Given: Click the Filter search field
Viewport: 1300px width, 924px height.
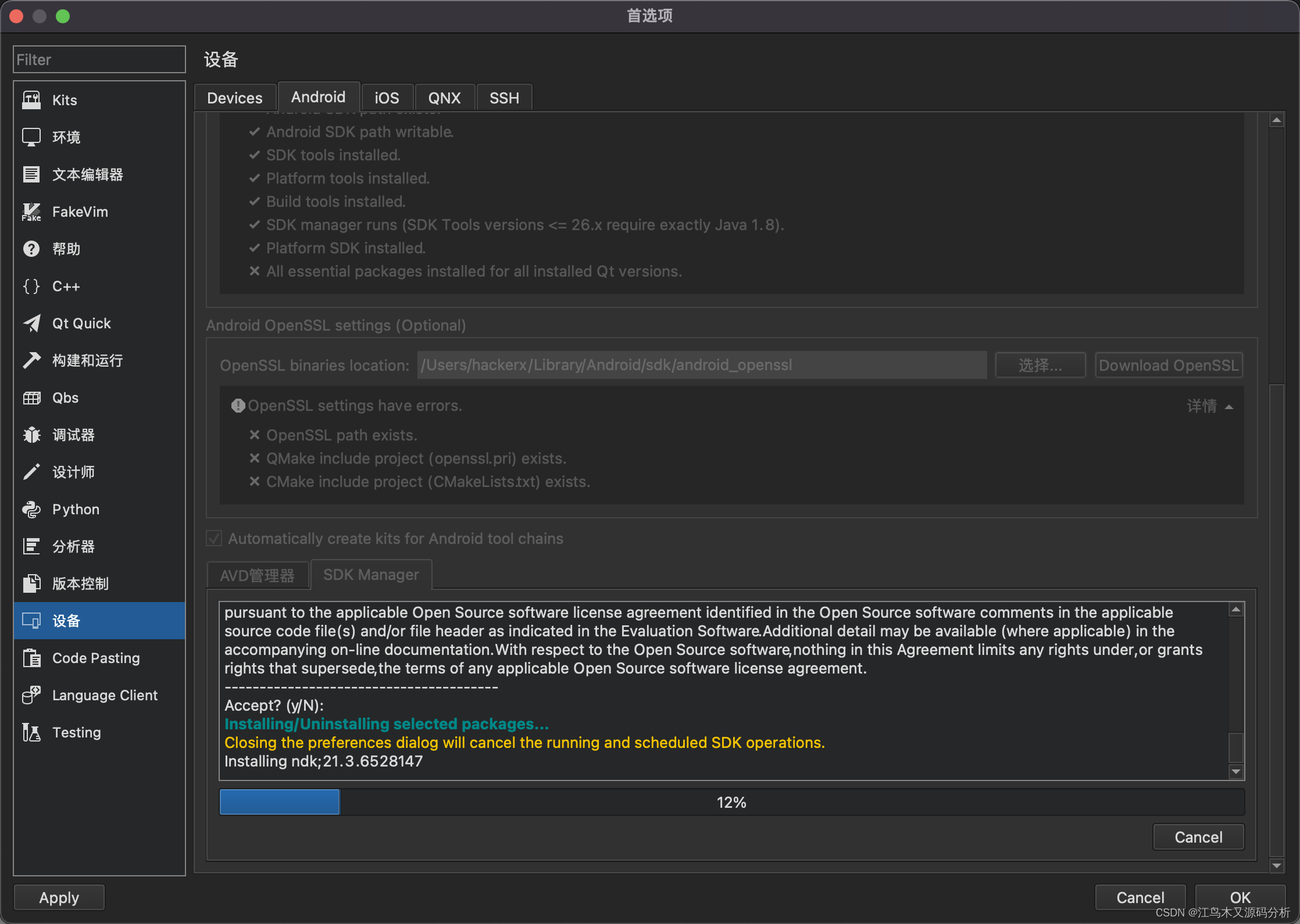Looking at the screenshot, I should (x=99, y=59).
